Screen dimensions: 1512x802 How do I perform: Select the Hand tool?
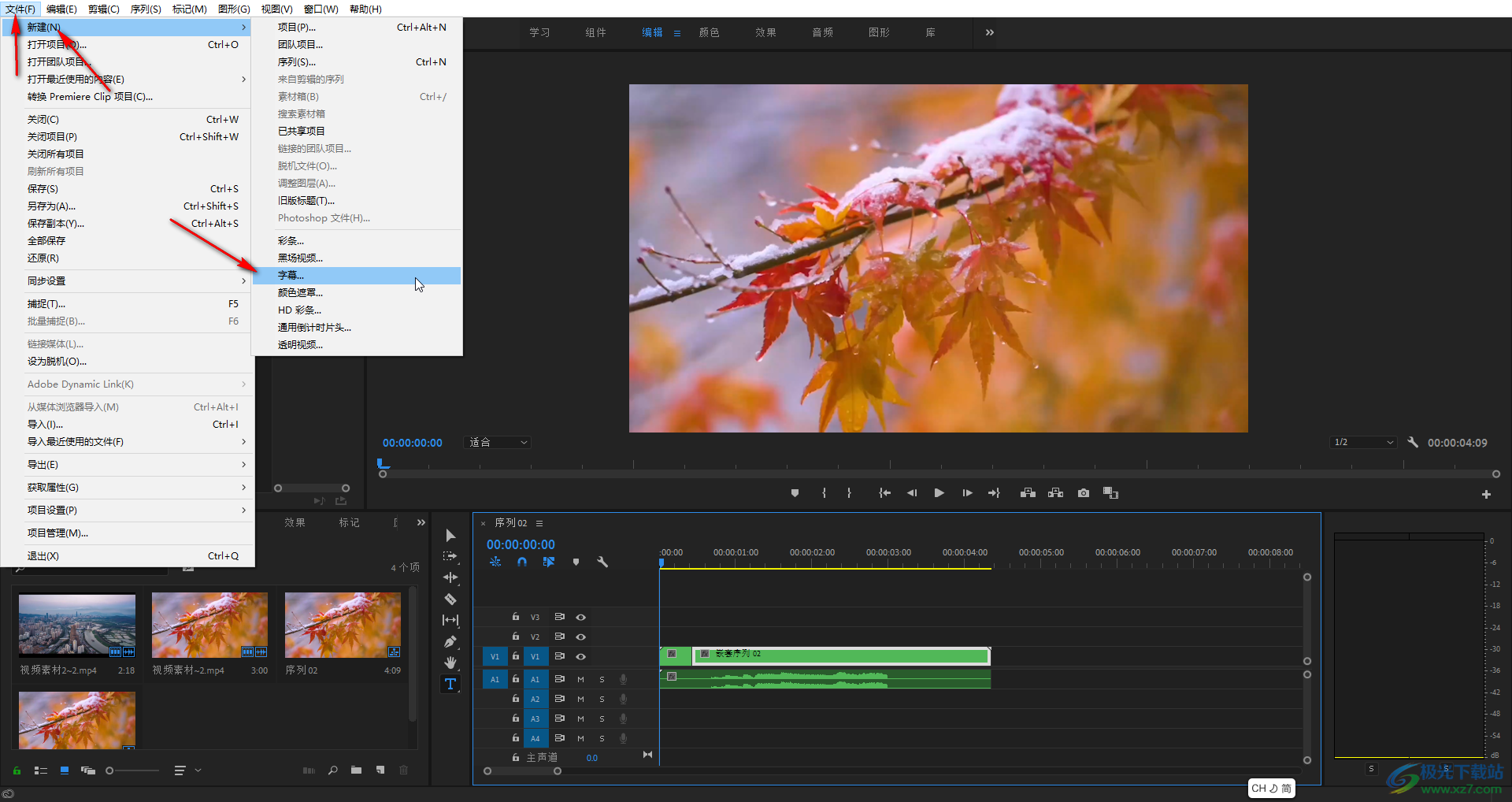pos(450,663)
